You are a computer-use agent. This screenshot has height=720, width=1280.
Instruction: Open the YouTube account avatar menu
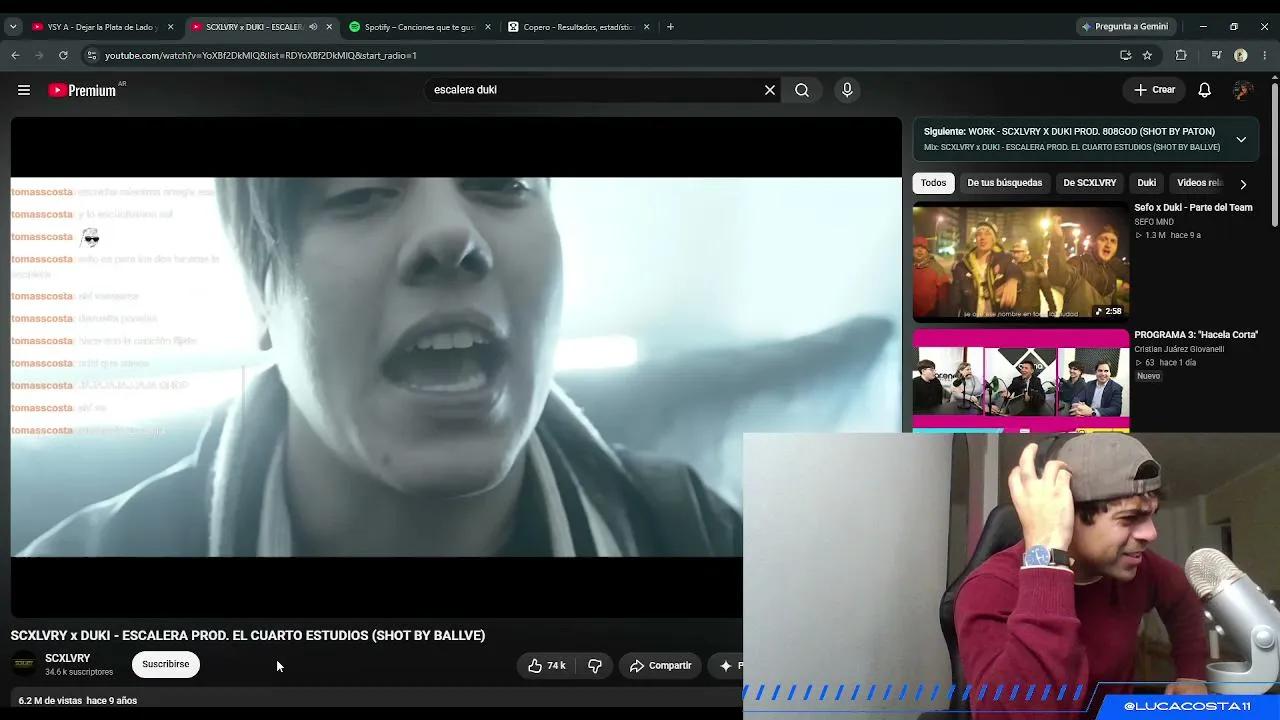(x=1244, y=90)
